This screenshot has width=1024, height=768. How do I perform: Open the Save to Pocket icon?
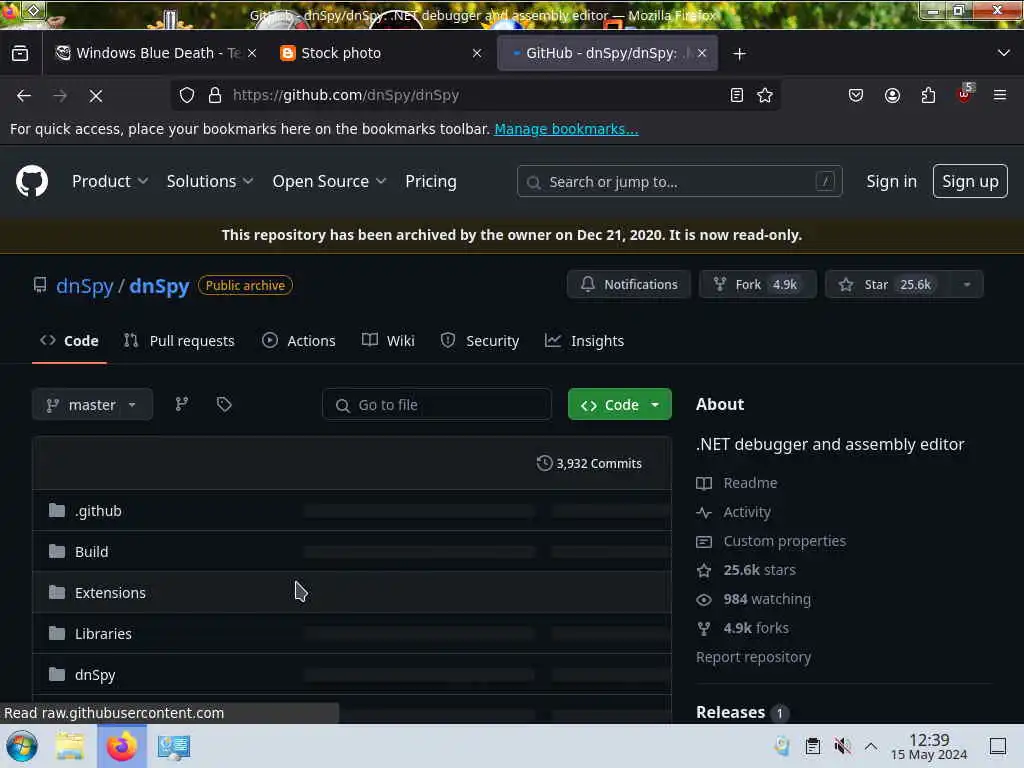click(x=856, y=95)
